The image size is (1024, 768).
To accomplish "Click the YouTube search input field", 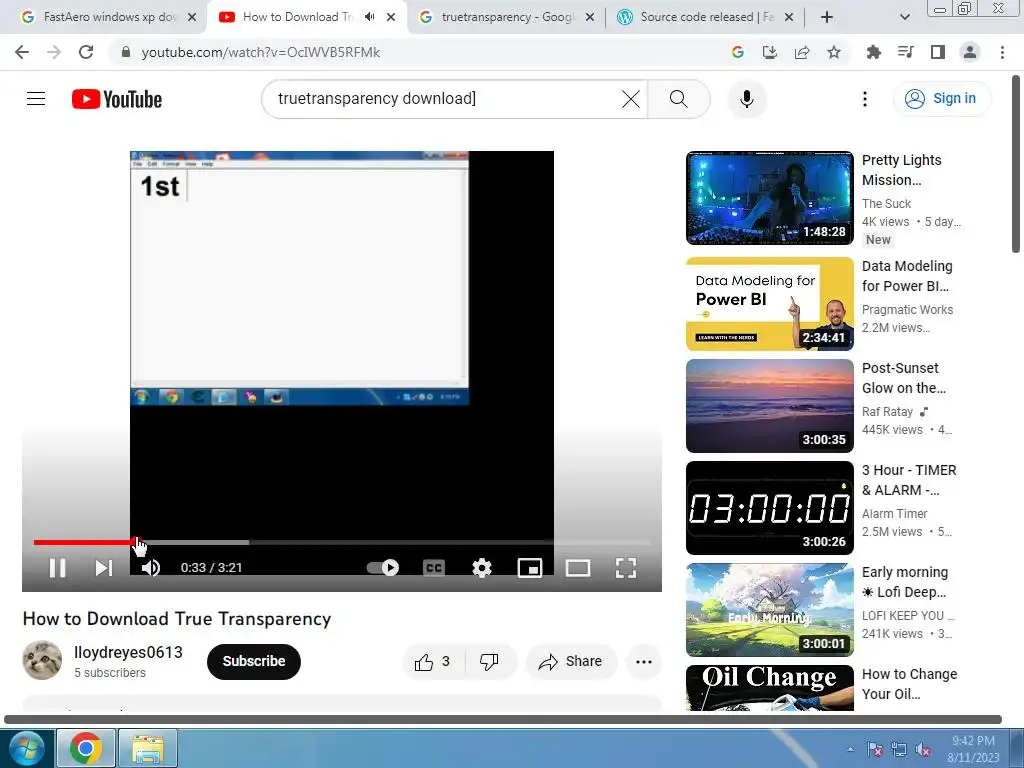I will pos(444,99).
